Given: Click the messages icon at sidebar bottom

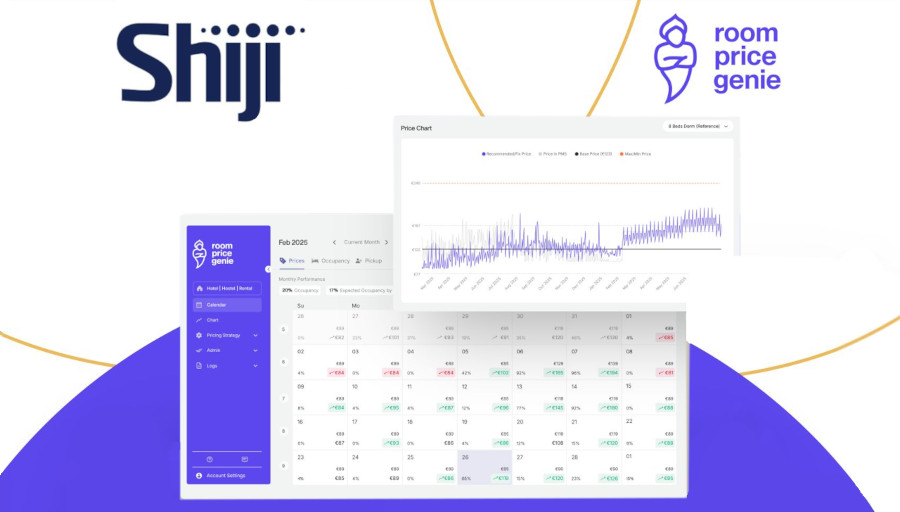Looking at the screenshot, I should (x=245, y=459).
